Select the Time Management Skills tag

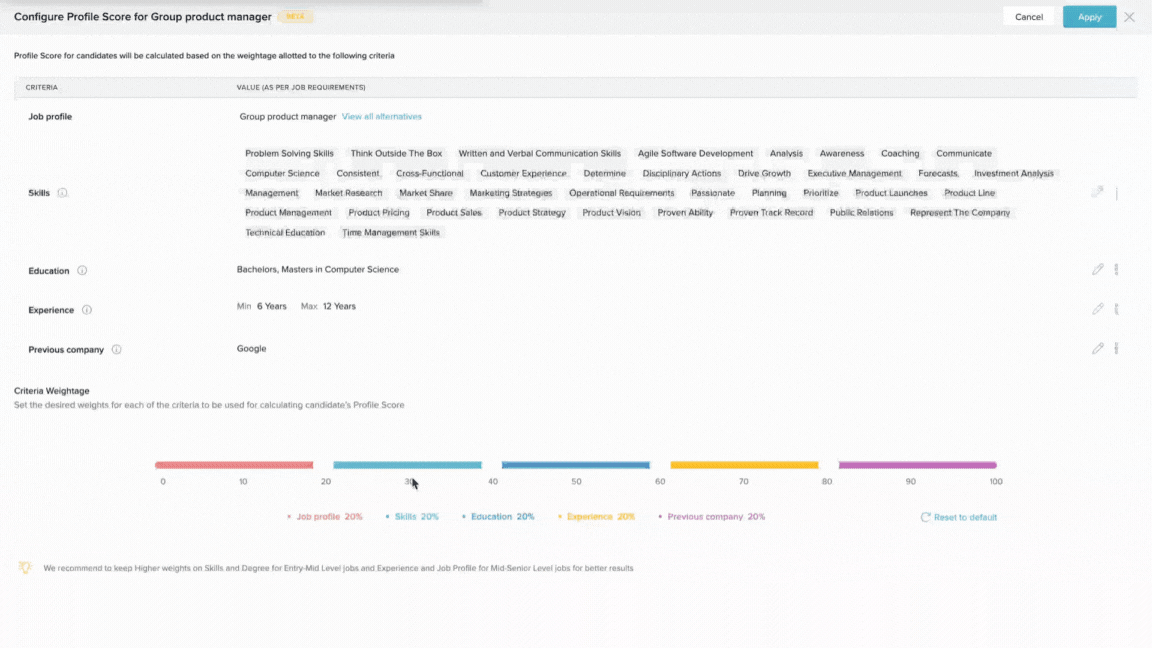coord(390,232)
